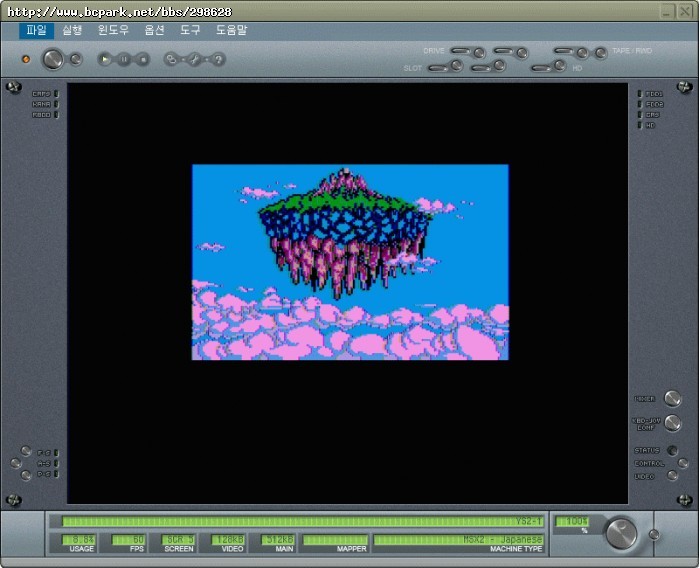Click the play emulation button
This screenshot has height=568, width=700.
[x=104, y=59]
